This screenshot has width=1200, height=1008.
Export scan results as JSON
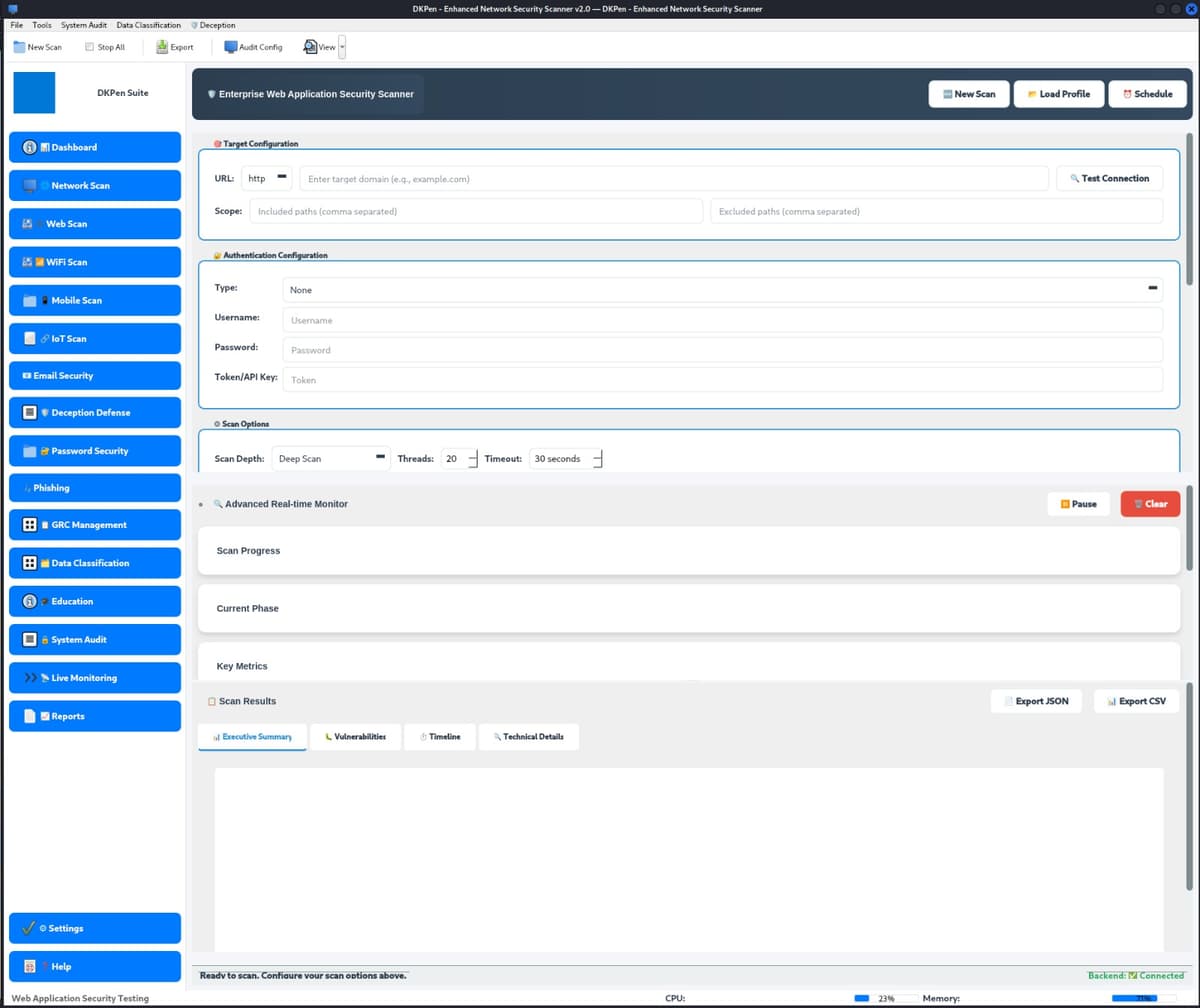[1036, 701]
